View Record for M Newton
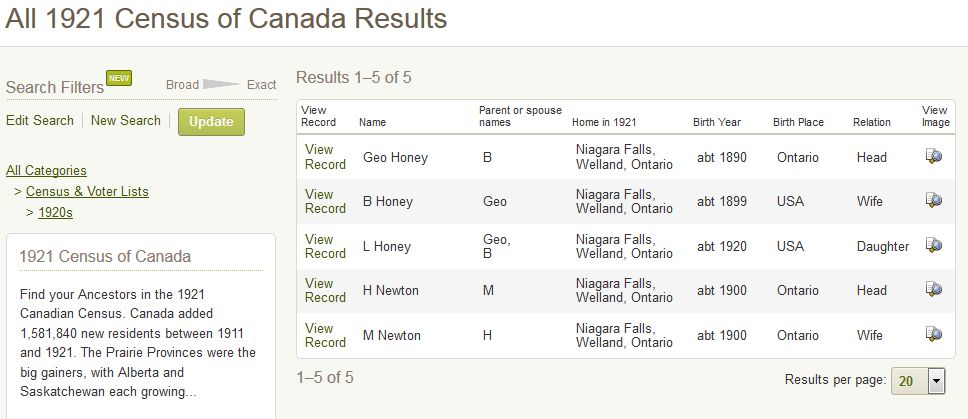Image resolution: width=968 pixels, height=419 pixels. coord(325,335)
